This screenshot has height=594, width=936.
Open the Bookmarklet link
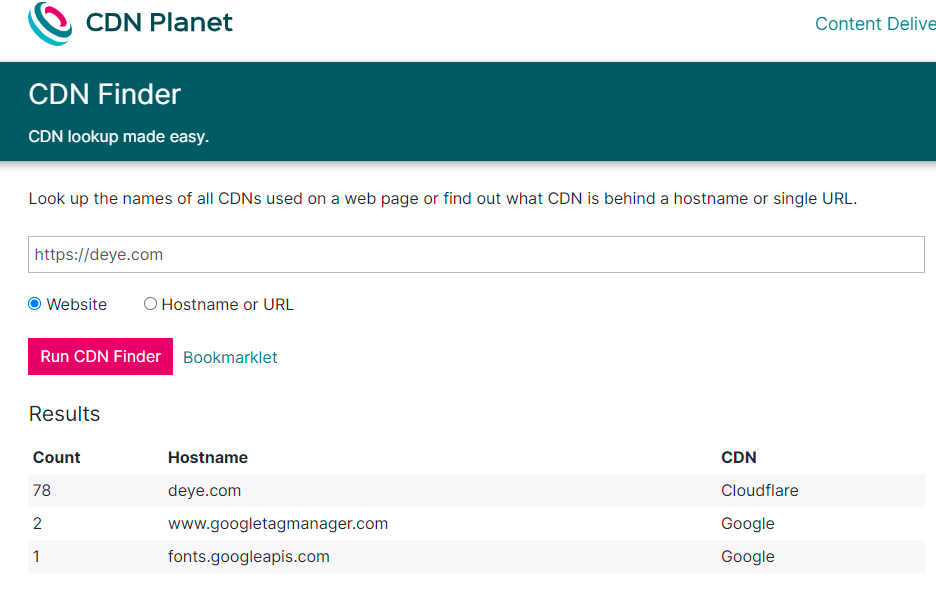(230, 357)
